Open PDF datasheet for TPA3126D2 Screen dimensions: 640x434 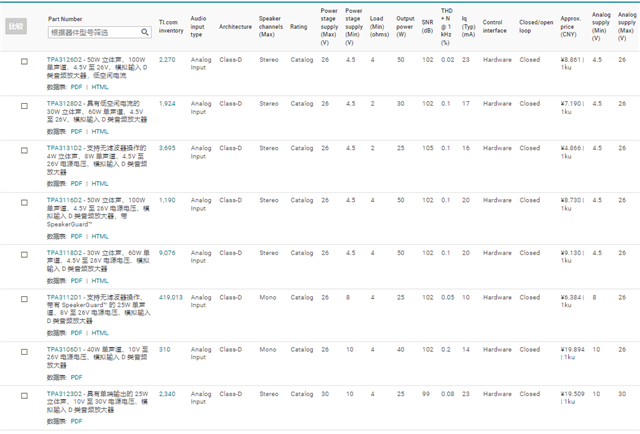(x=76, y=87)
